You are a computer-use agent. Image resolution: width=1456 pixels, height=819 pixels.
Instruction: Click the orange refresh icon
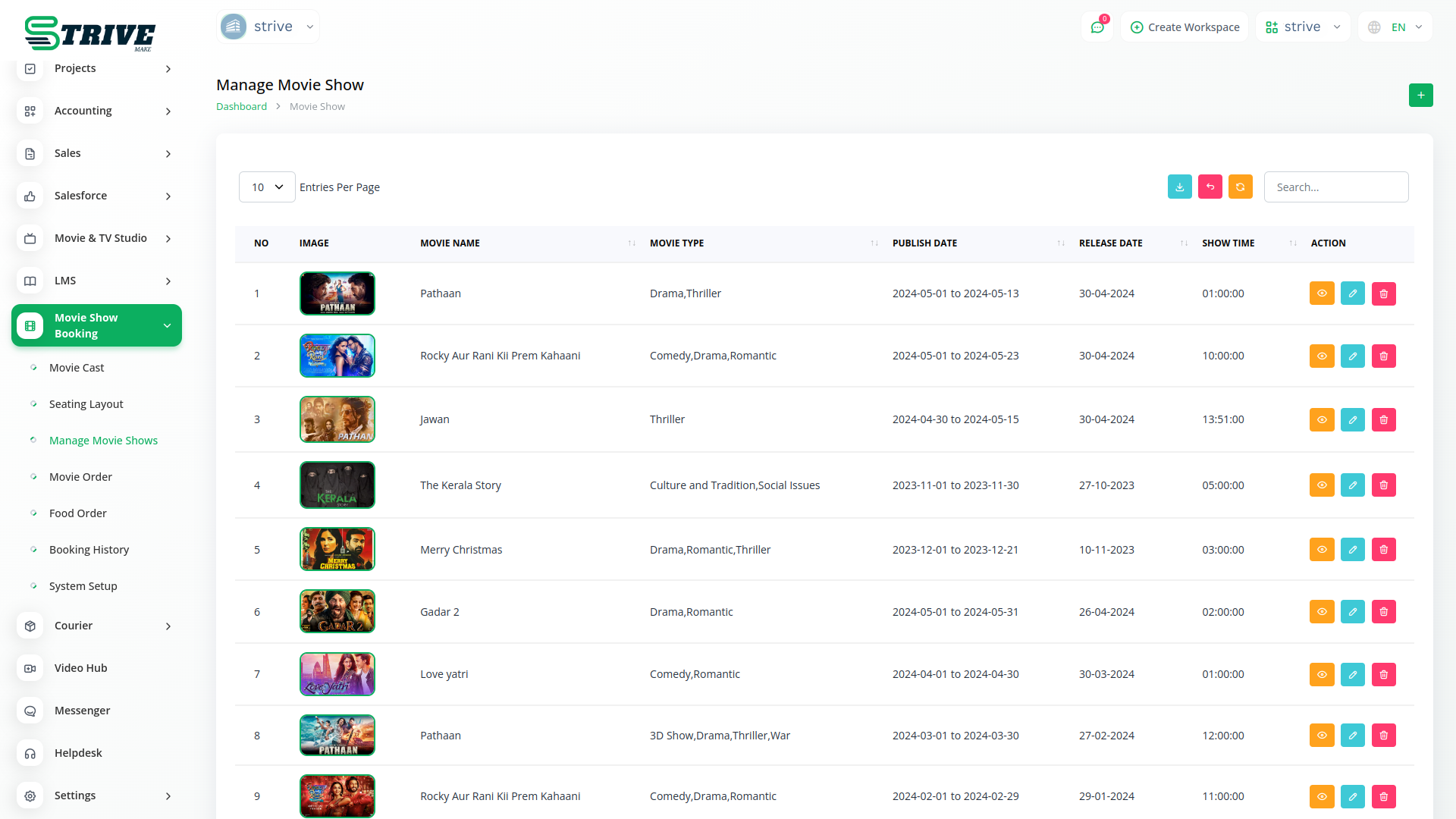(x=1240, y=187)
